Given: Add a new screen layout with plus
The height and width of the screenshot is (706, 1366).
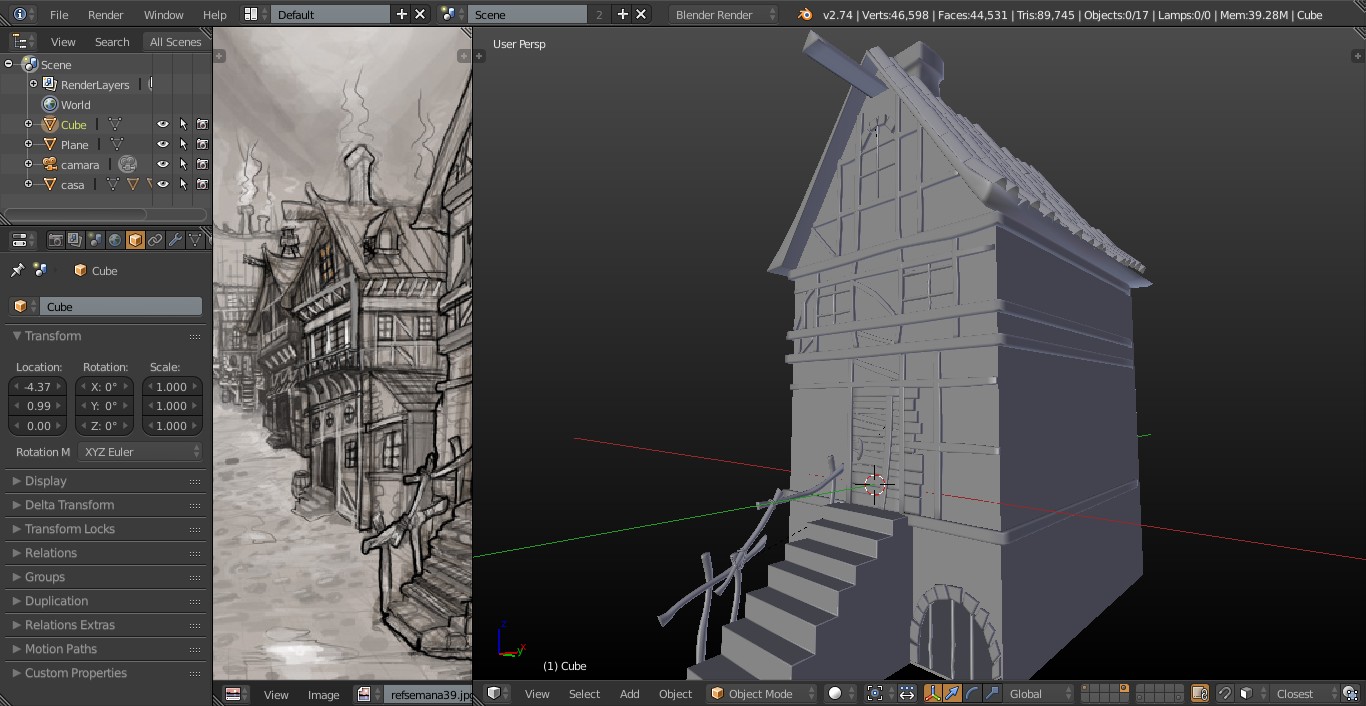Looking at the screenshot, I should point(401,14).
